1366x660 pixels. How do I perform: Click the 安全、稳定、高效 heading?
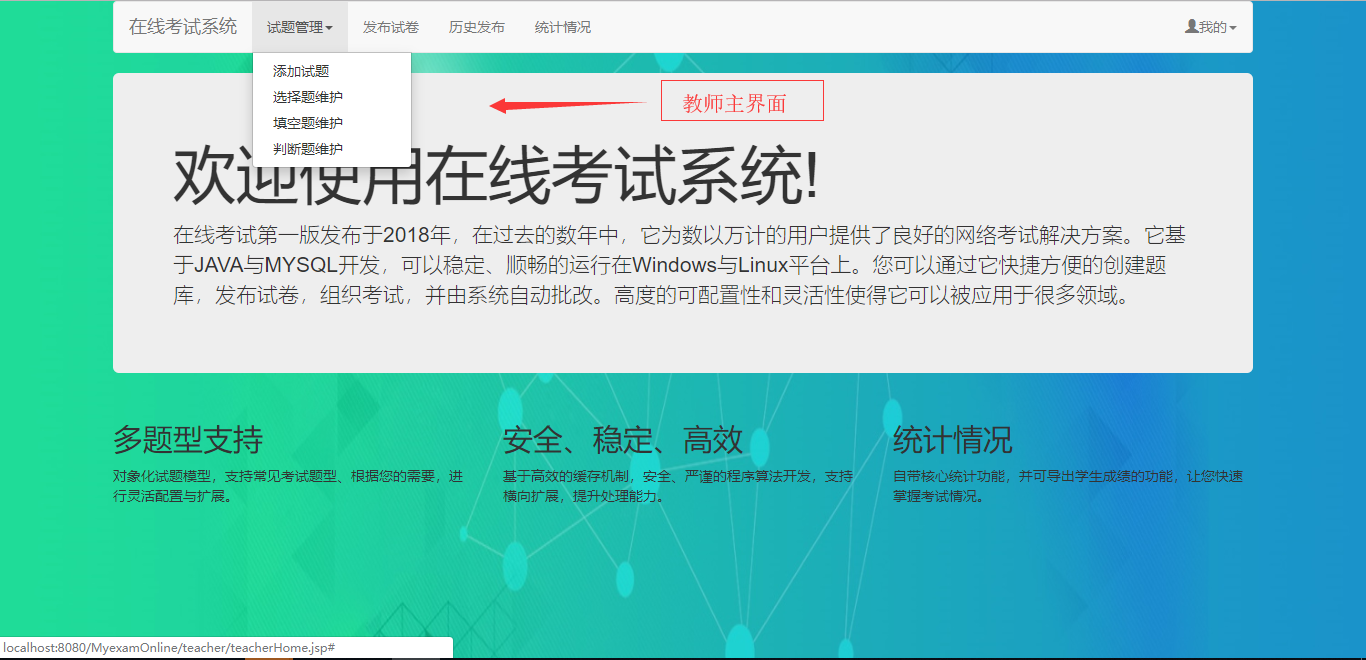[623, 440]
